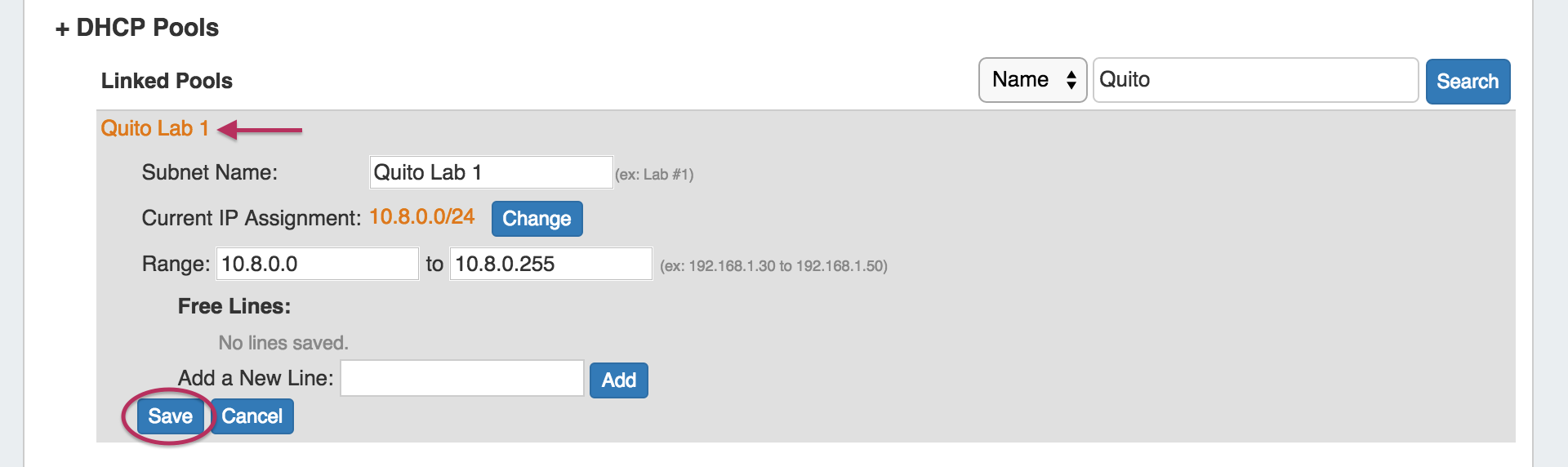The height and width of the screenshot is (467, 1568).
Task: Open the Name search-type dropdown
Action: [x=1032, y=80]
